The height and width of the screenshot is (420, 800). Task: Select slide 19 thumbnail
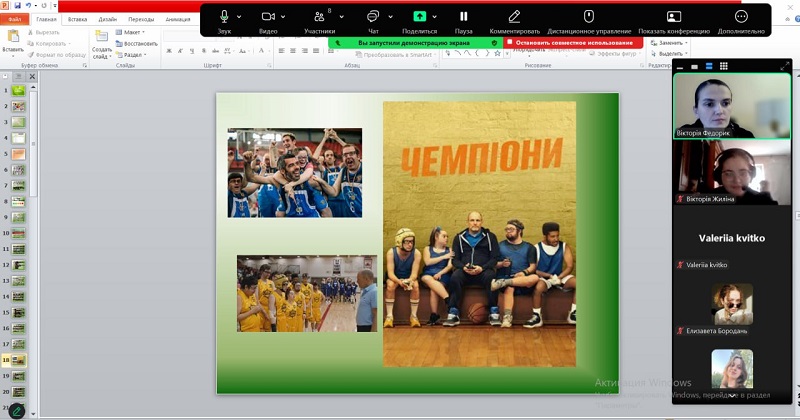point(18,376)
